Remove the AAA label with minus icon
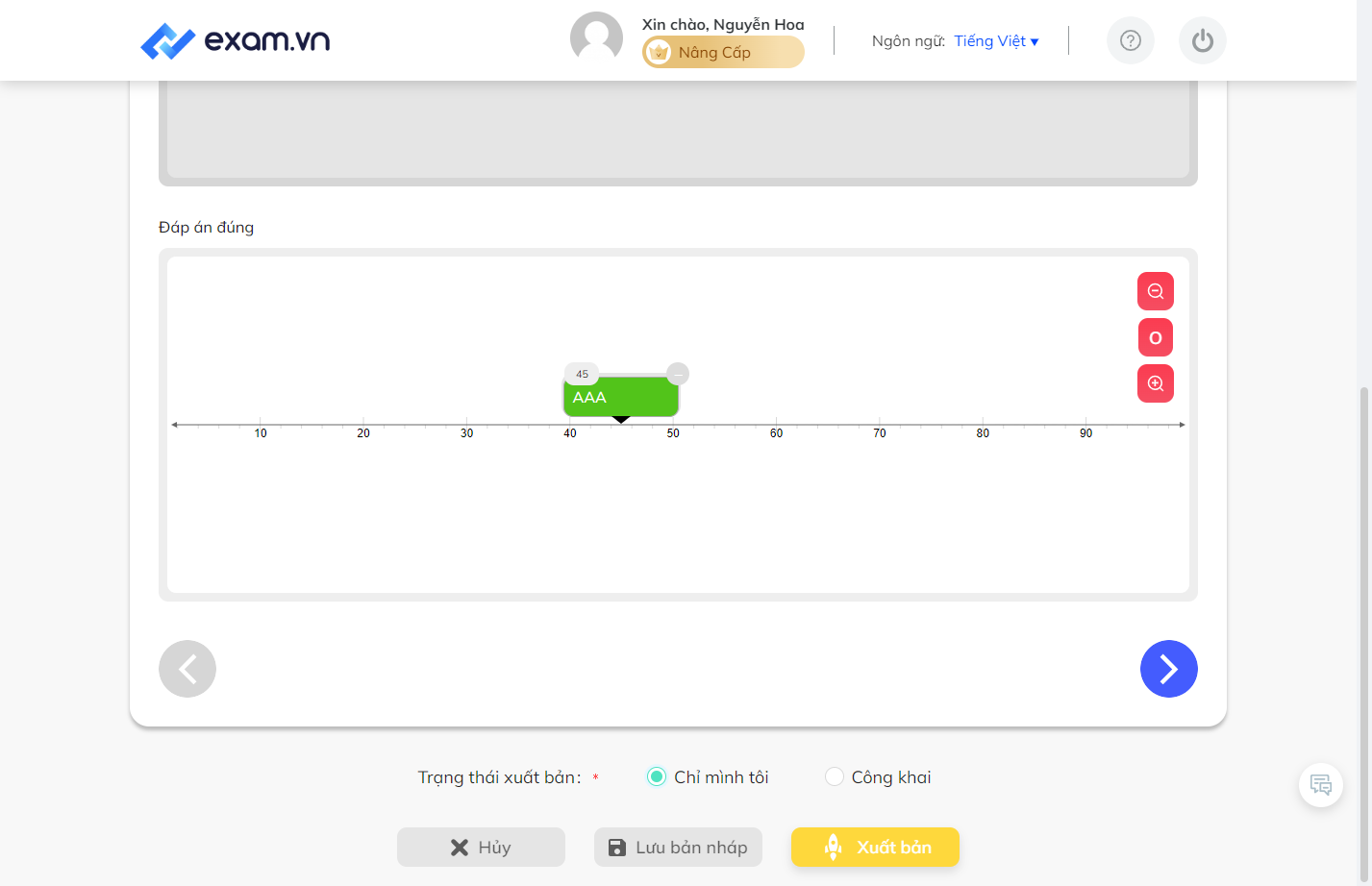Screen dimensions: 1372x886 pyautogui.click(x=678, y=374)
